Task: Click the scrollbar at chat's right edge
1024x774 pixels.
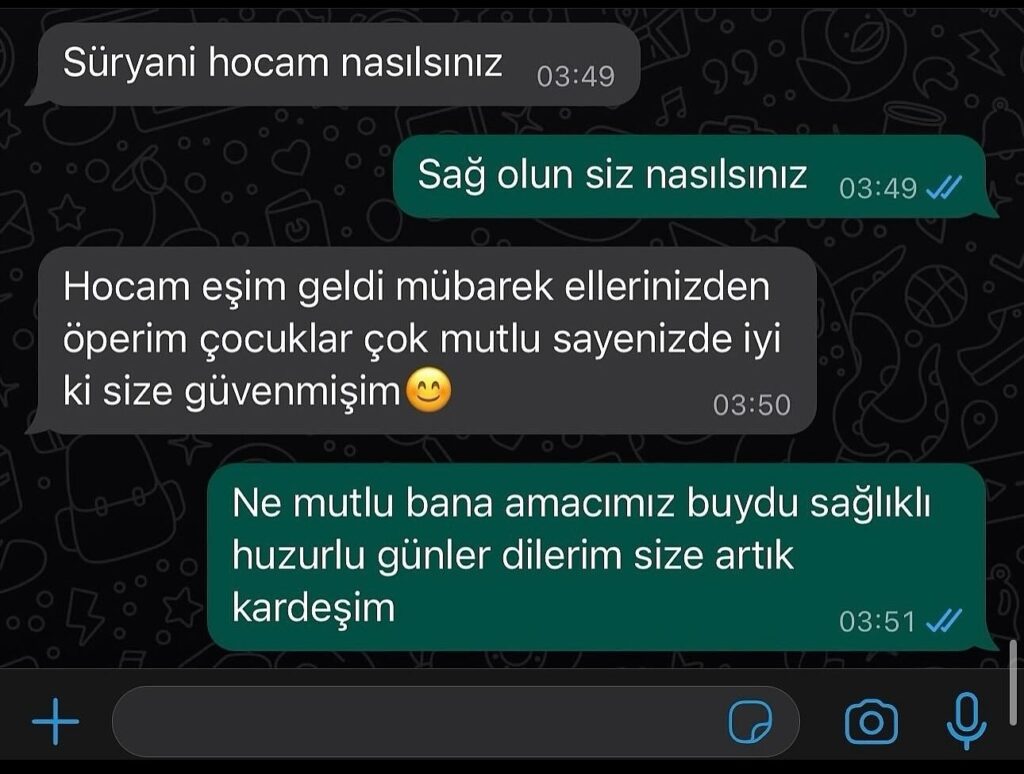Action: click(x=1013, y=682)
